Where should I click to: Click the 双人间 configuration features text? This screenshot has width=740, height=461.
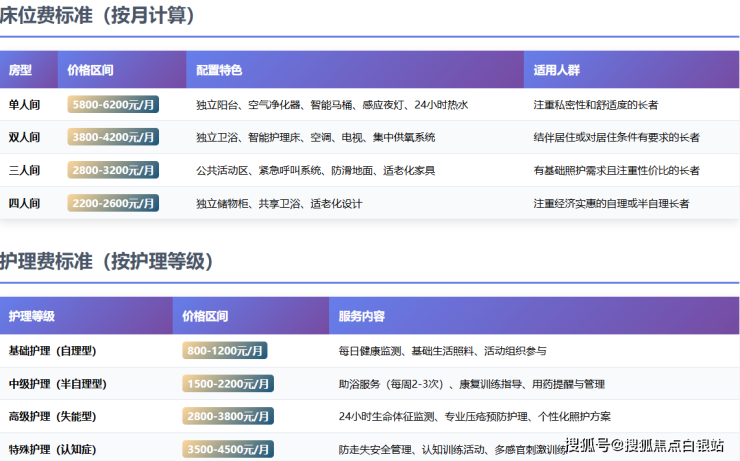pyautogui.click(x=315, y=137)
